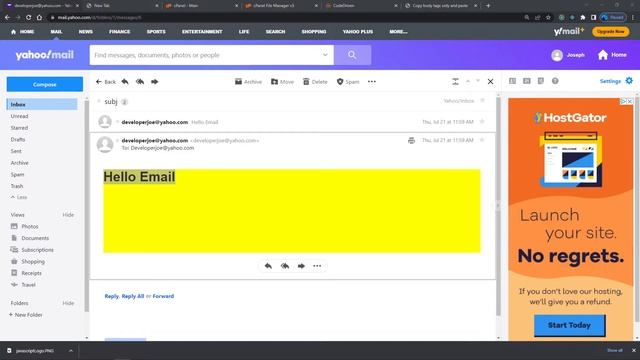Close the message view with X
640x360 pixels.
pyautogui.click(x=490, y=82)
